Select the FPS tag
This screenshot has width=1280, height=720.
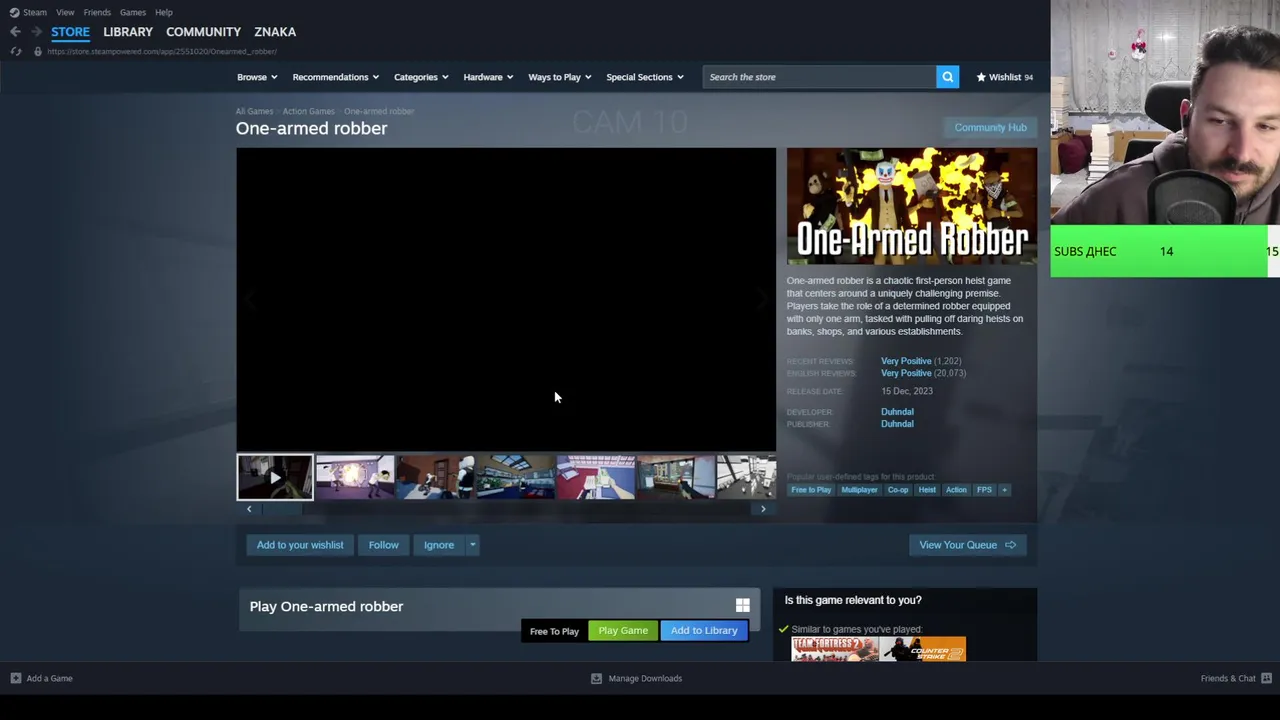(x=984, y=490)
